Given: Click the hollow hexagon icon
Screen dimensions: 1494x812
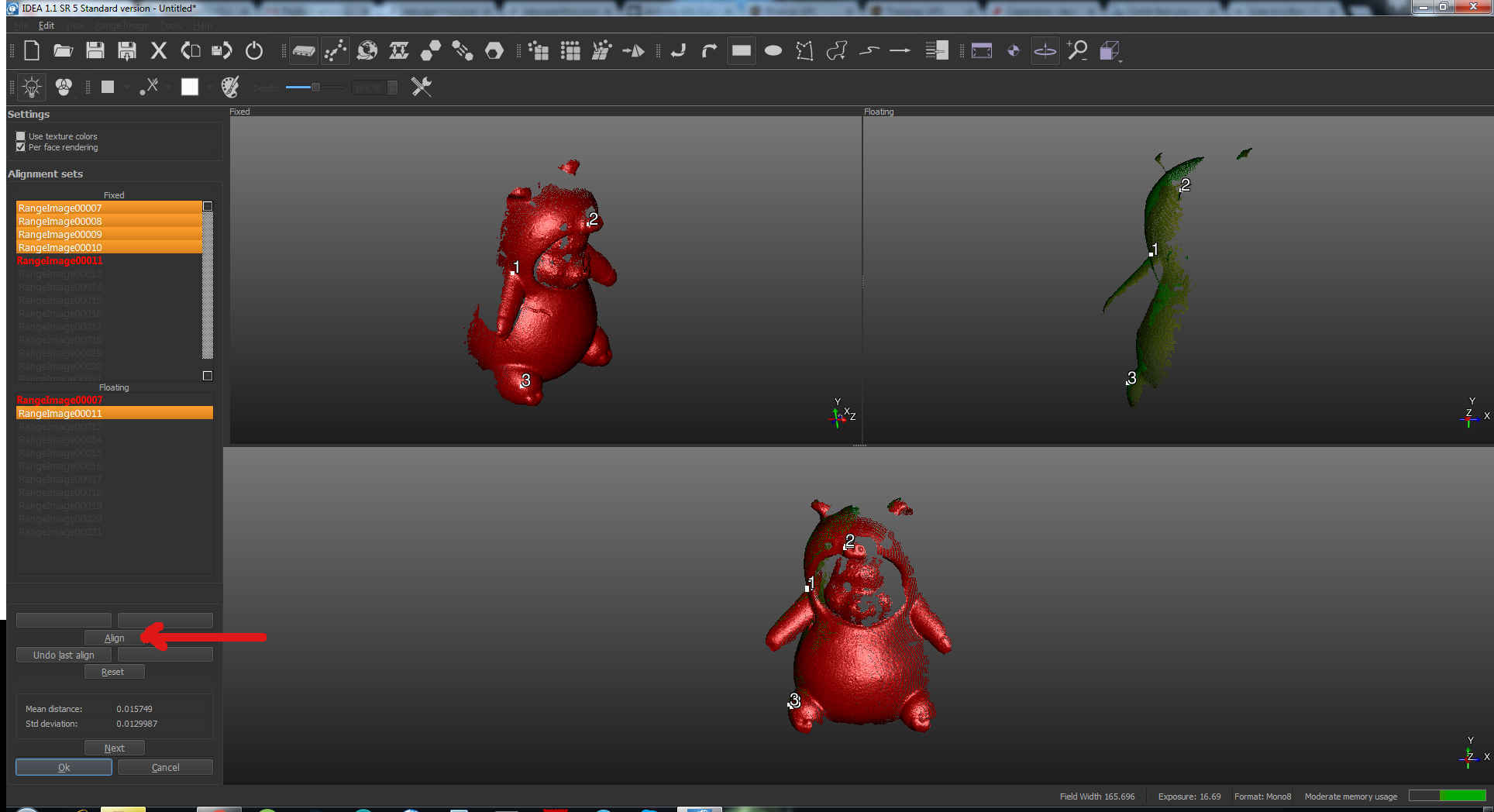Looking at the screenshot, I should [x=494, y=51].
